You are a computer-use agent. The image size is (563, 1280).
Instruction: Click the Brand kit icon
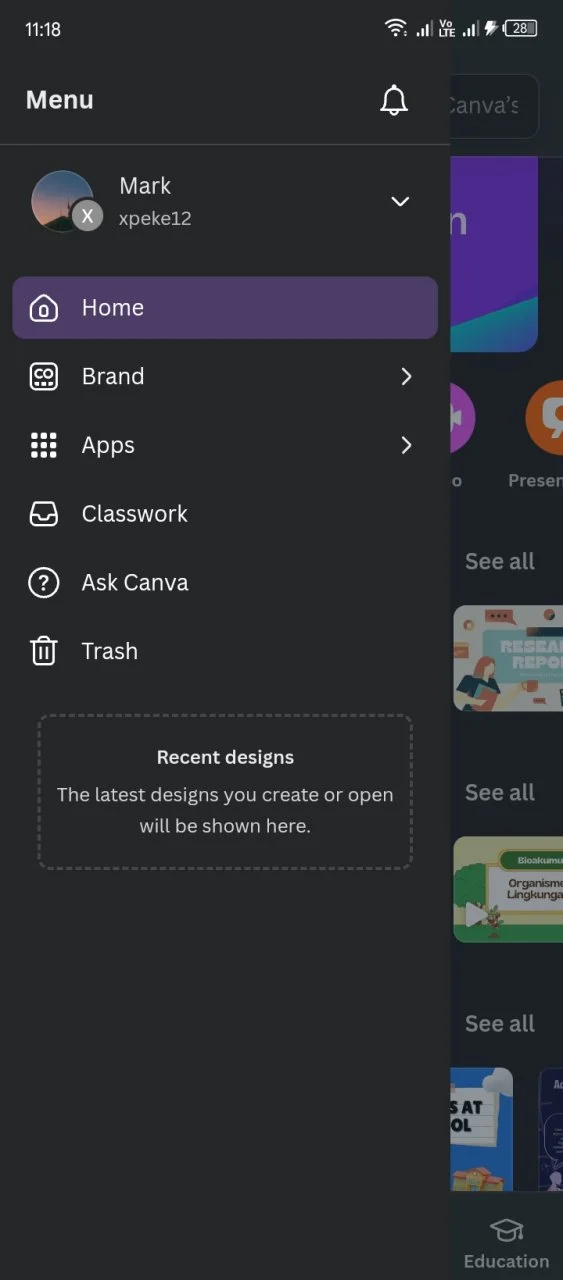point(44,377)
